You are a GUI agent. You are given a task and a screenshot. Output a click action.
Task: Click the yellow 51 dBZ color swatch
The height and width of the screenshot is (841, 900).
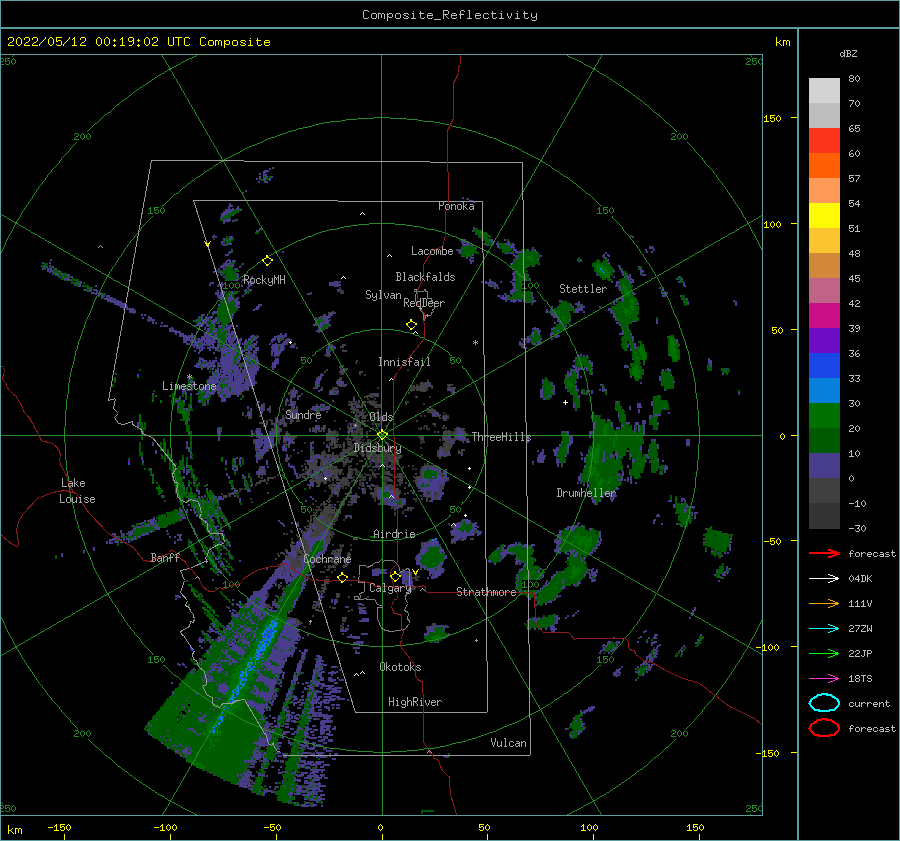(x=824, y=216)
